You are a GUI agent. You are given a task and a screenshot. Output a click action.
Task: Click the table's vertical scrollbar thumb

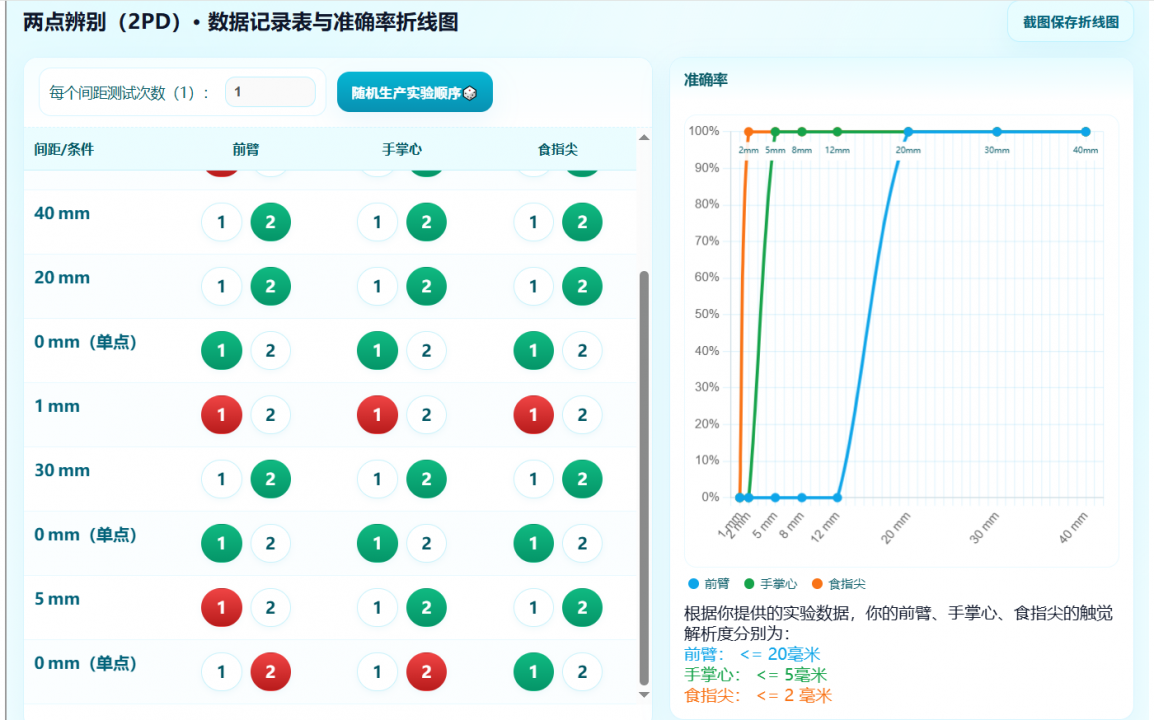click(x=644, y=480)
